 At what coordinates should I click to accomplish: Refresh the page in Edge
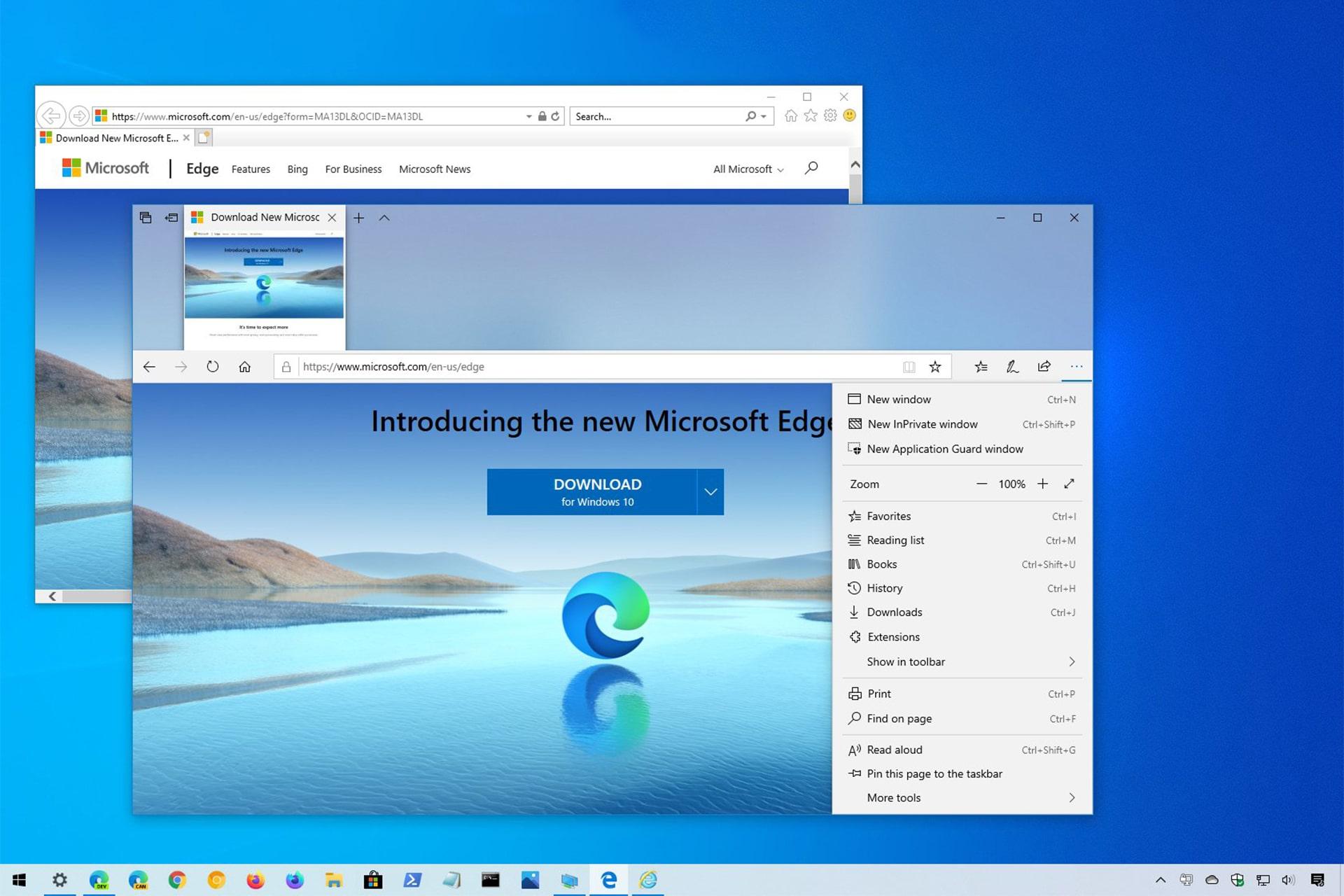tap(213, 367)
